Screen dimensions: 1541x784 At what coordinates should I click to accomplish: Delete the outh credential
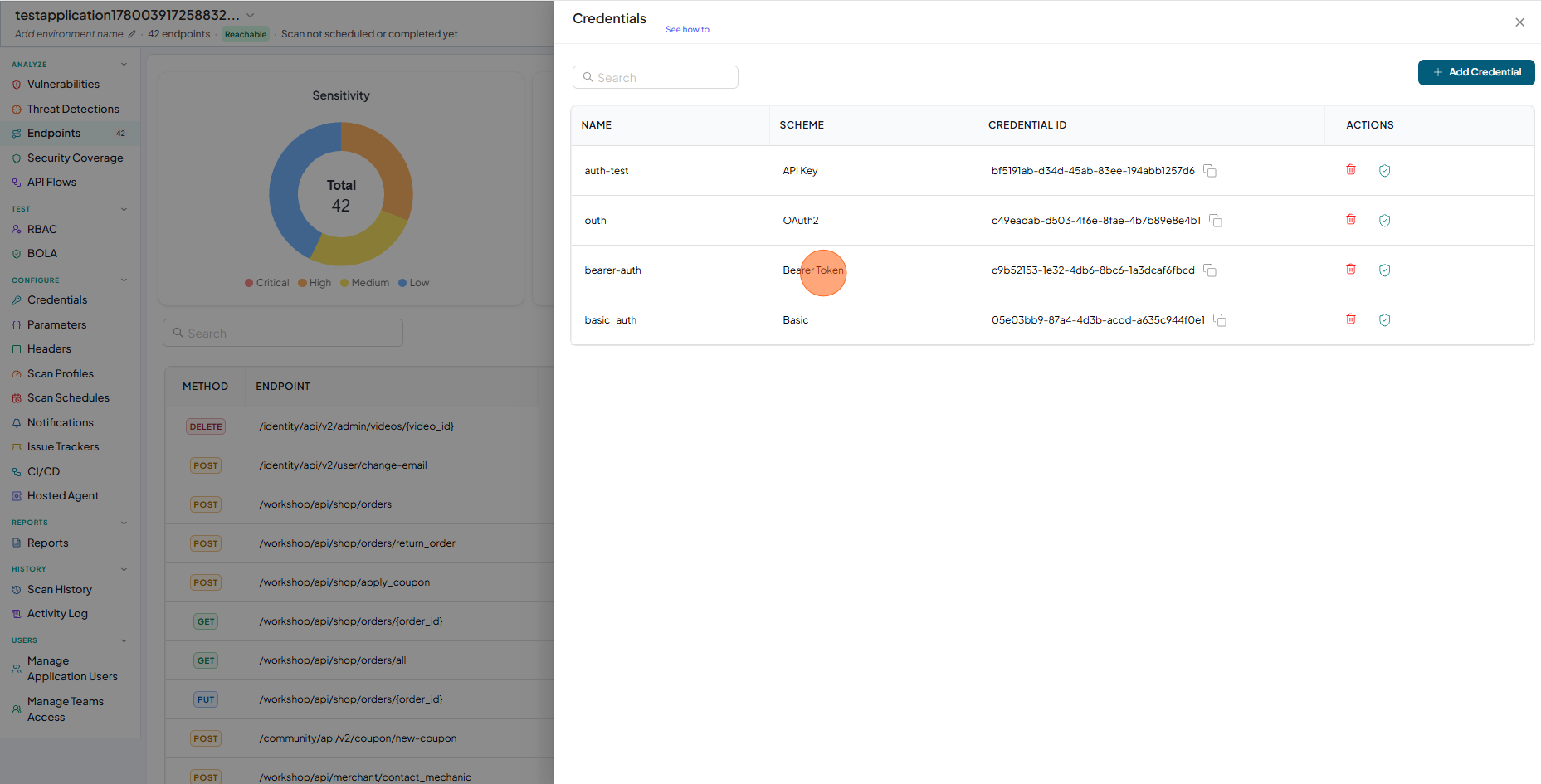(x=1351, y=220)
